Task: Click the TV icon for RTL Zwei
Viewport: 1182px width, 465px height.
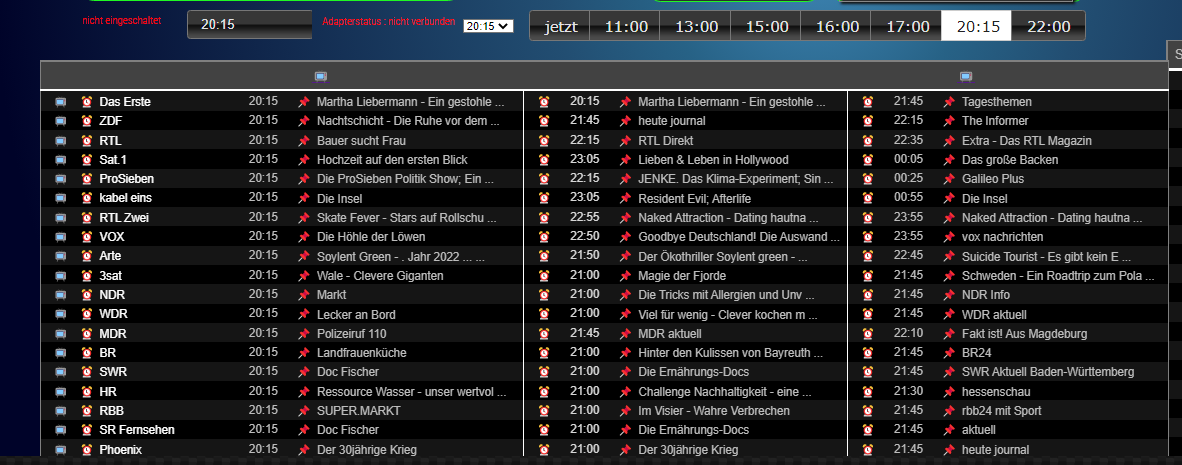Action: pyautogui.click(x=60, y=218)
